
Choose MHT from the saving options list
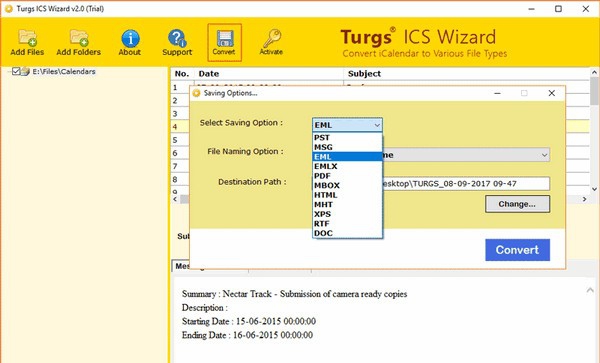pos(347,205)
